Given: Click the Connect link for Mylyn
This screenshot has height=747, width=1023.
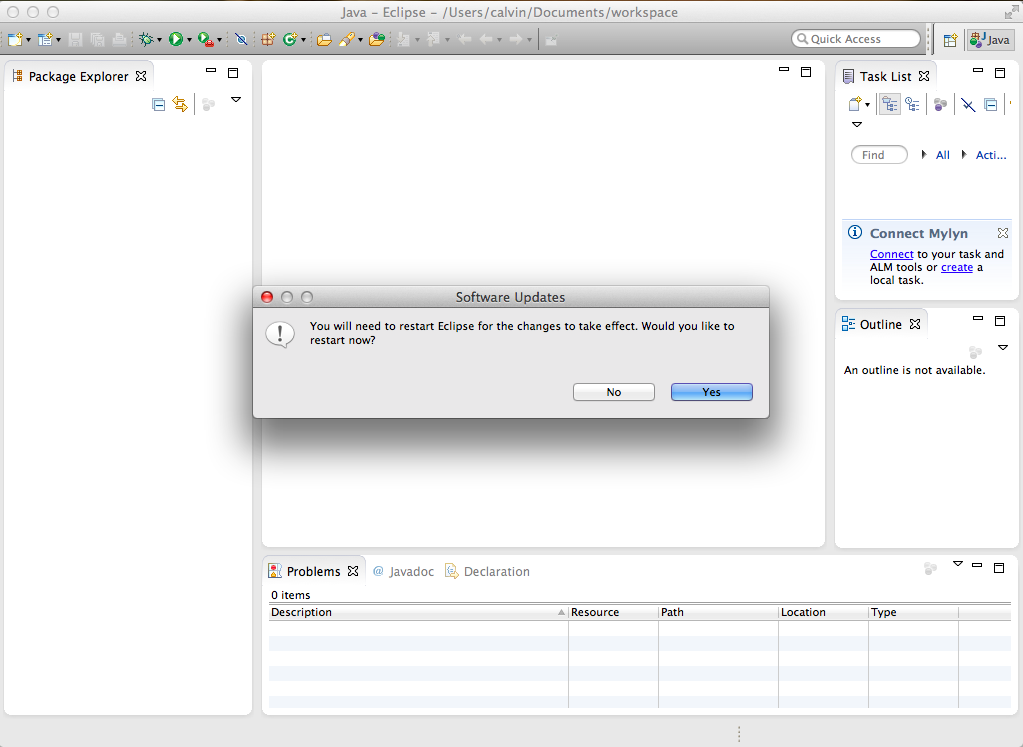Looking at the screenshot, I should tap(891, 254).
